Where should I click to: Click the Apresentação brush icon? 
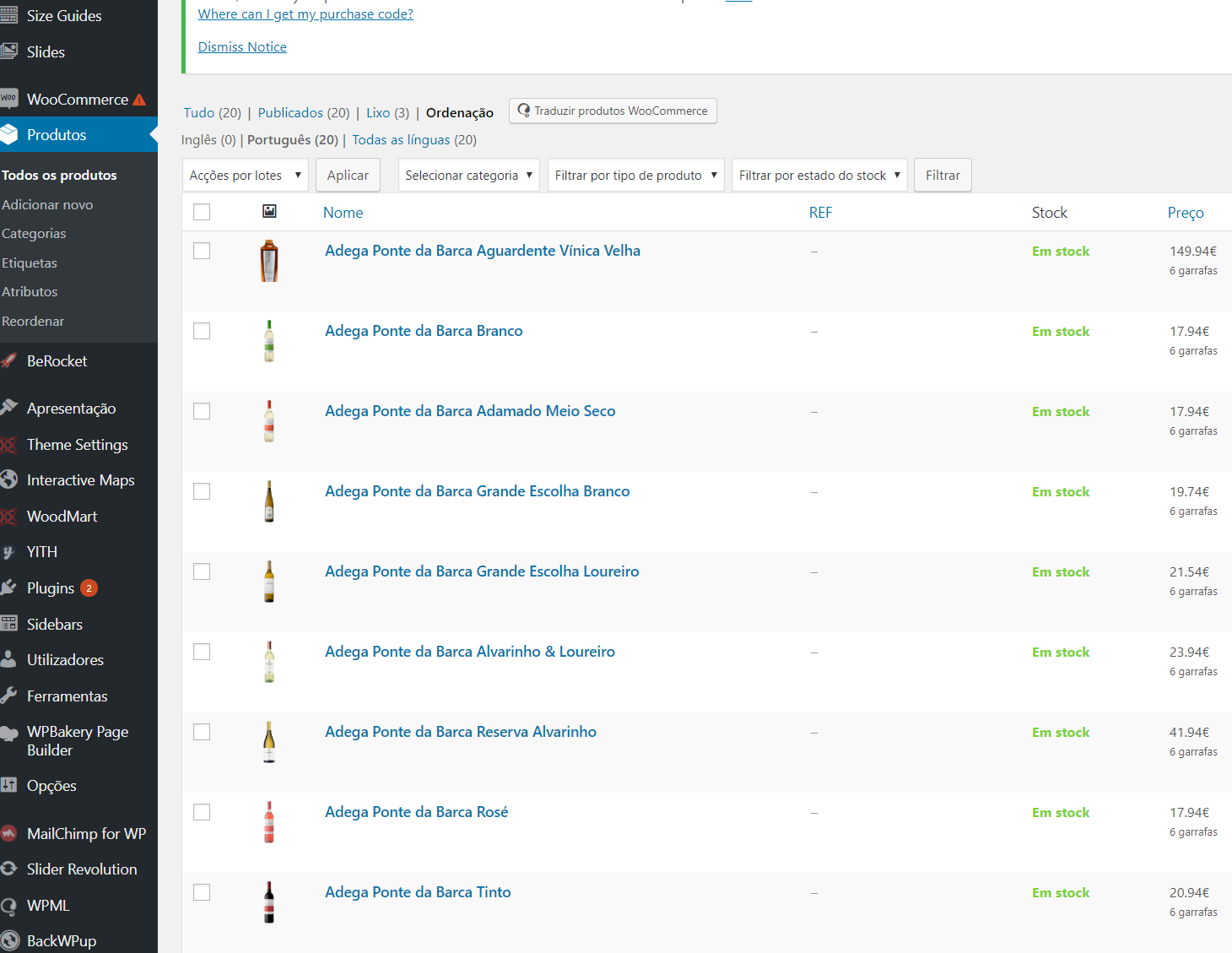coord(9,408)
